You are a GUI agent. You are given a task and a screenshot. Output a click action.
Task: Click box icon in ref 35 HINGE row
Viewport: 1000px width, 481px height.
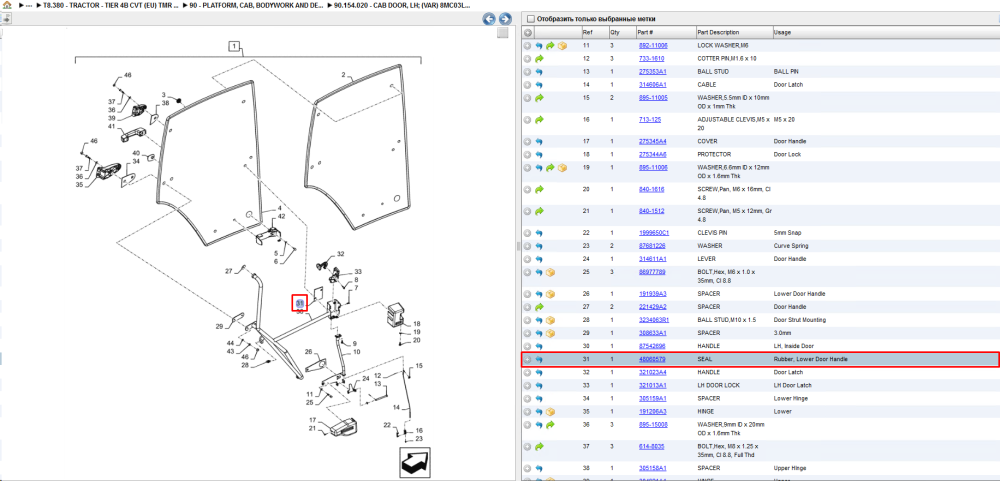tap(550, 411)
